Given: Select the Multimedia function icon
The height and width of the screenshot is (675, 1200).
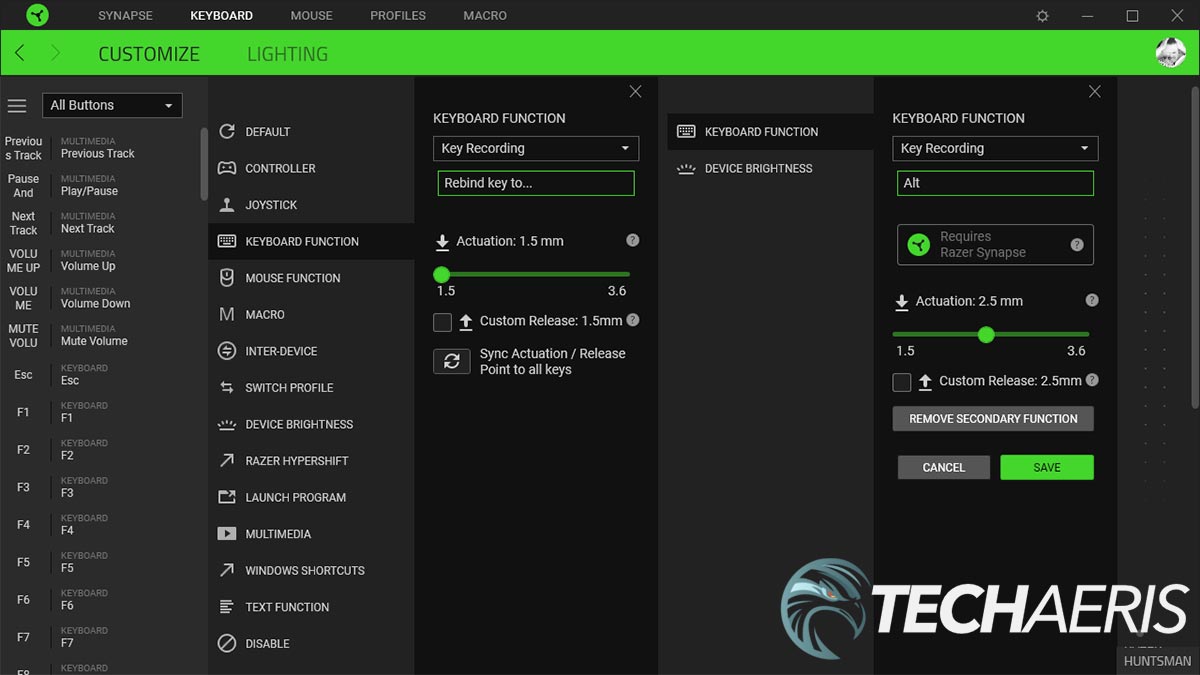Looking at the screenshot, I should tap(227, 534).
